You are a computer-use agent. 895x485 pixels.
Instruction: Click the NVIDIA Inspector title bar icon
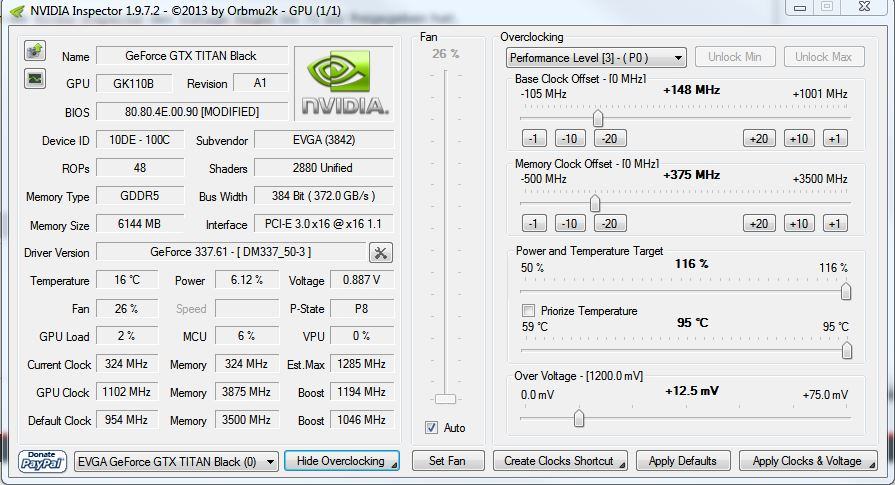(17, 11)
